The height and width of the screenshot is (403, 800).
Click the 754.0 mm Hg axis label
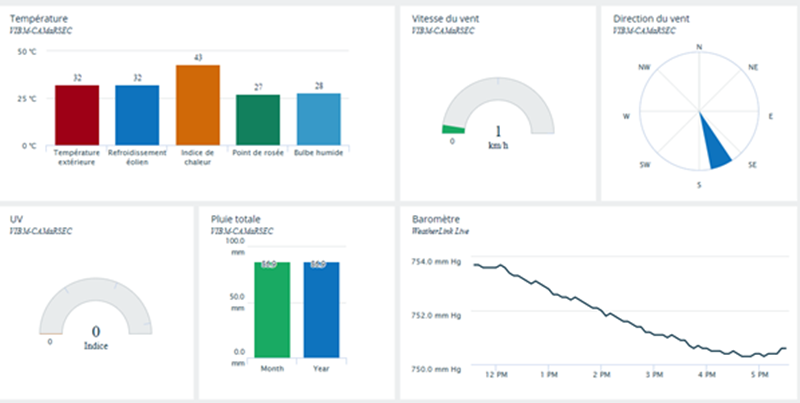[x=436, y=262]
